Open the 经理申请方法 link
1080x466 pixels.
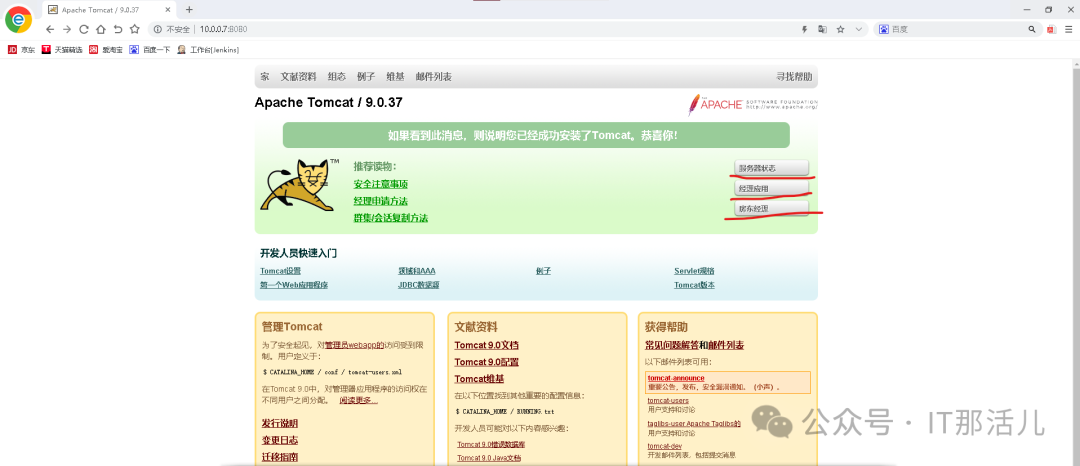coord(381,201)
